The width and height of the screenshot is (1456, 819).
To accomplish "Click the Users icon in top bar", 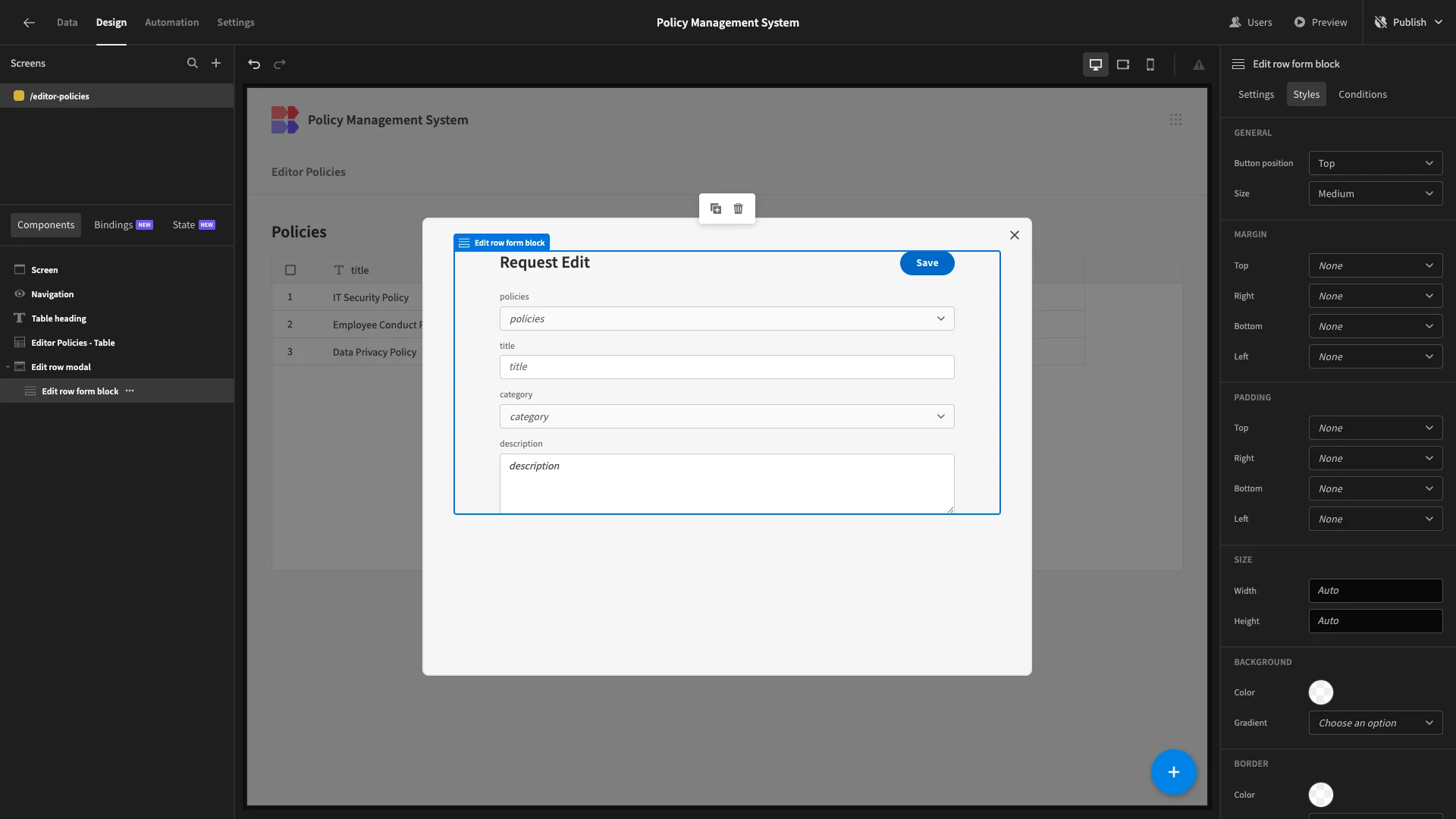I will [x=1235, y=23].
